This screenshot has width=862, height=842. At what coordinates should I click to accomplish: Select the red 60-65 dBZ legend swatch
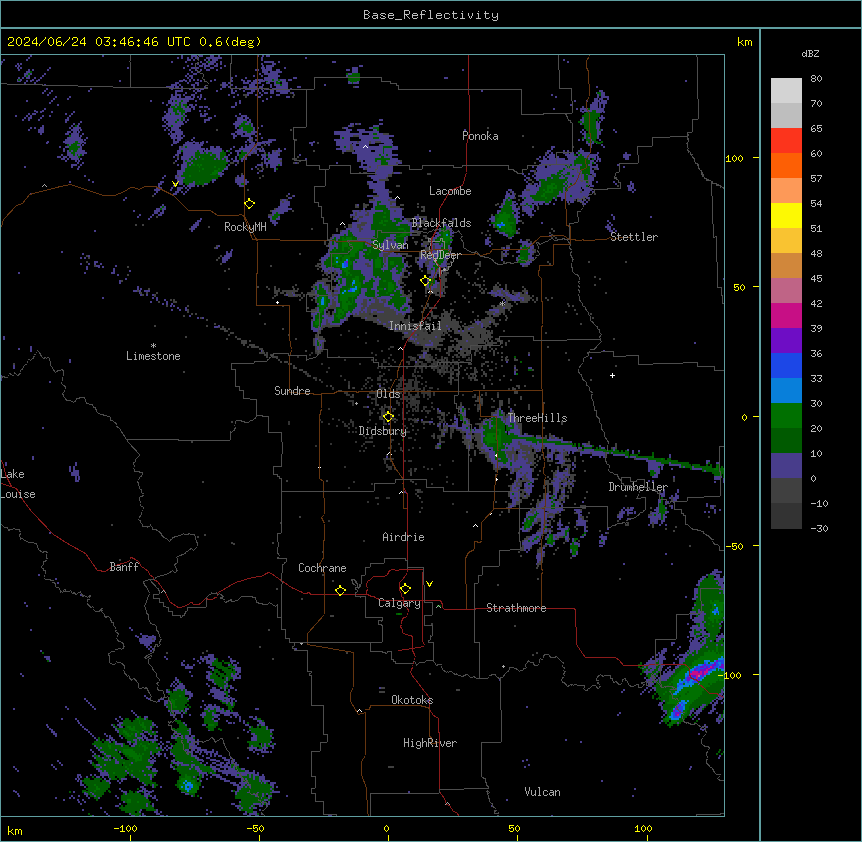click(x=786, y=141)
